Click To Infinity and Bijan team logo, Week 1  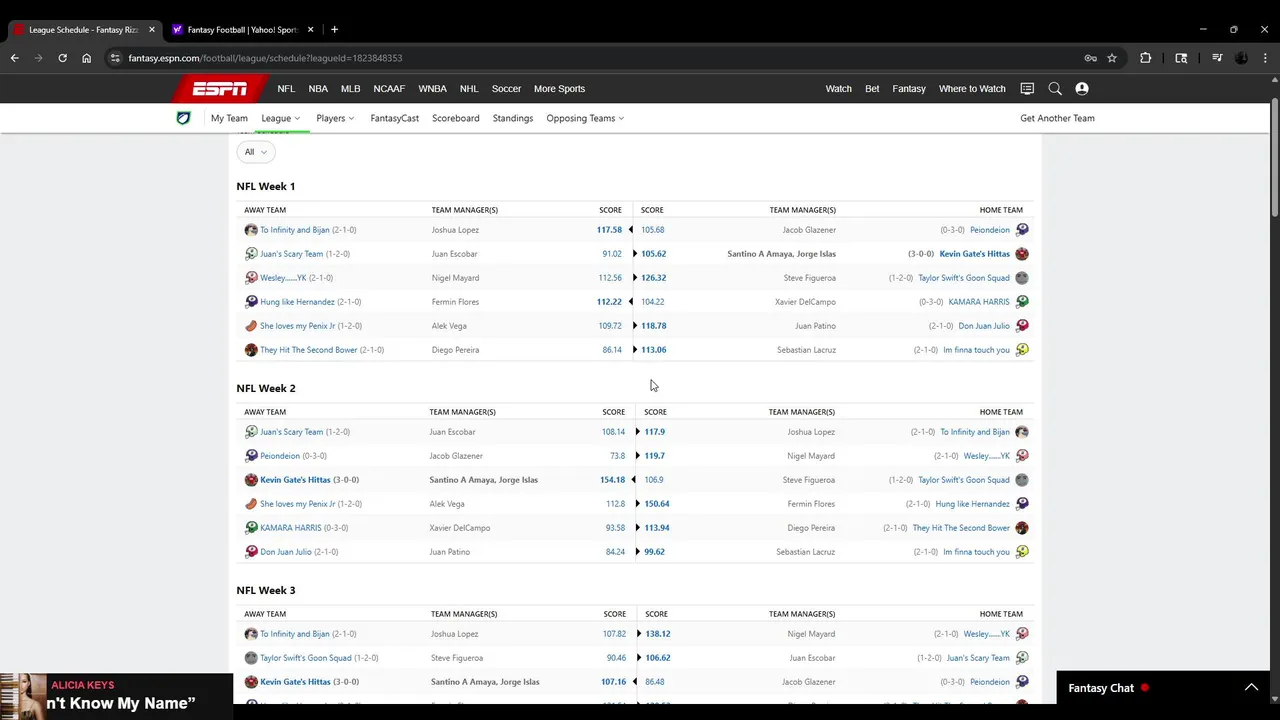click(251, 230)
